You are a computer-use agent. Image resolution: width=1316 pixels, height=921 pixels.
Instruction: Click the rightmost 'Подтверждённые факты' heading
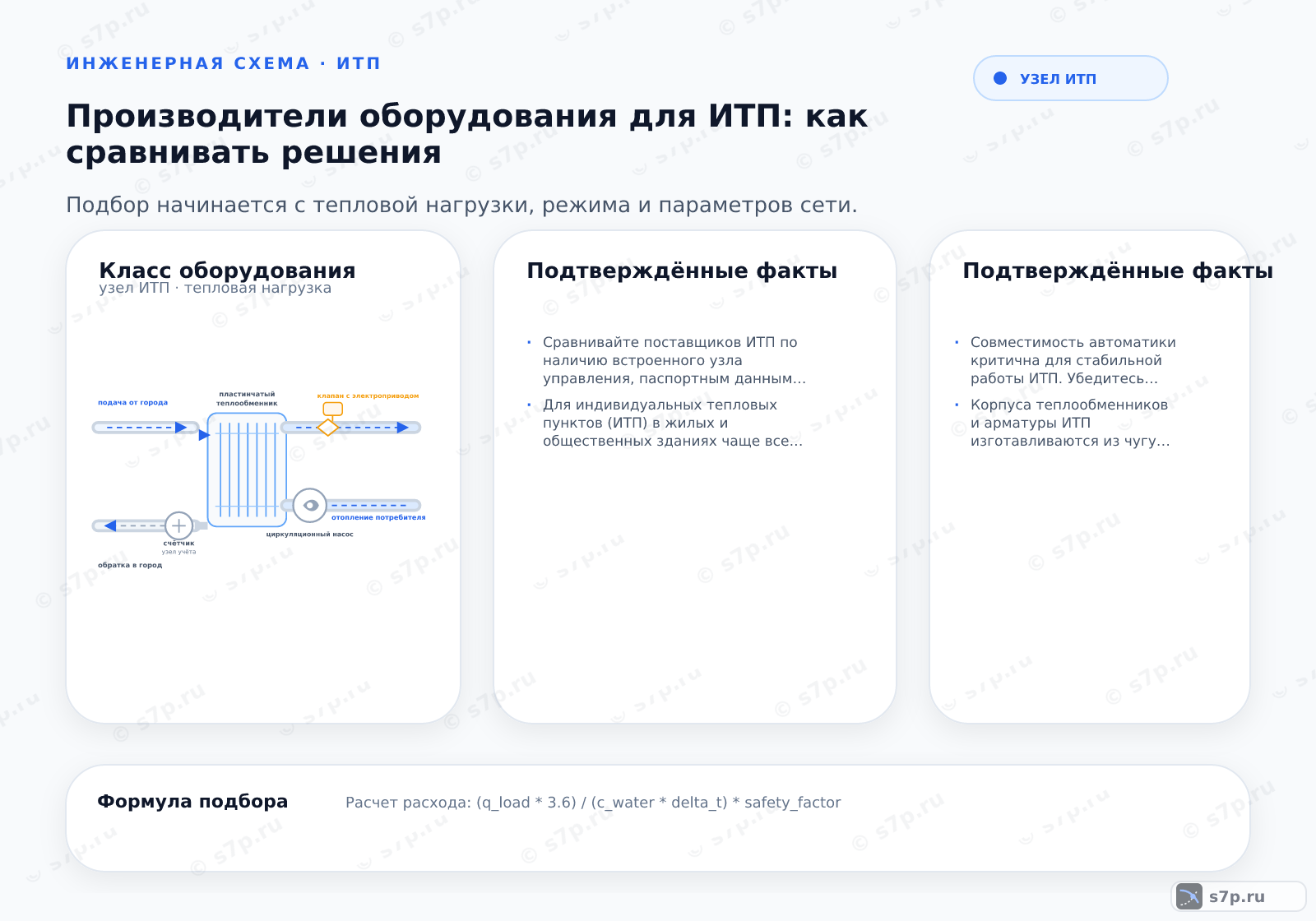click(x=1118, y=271)
